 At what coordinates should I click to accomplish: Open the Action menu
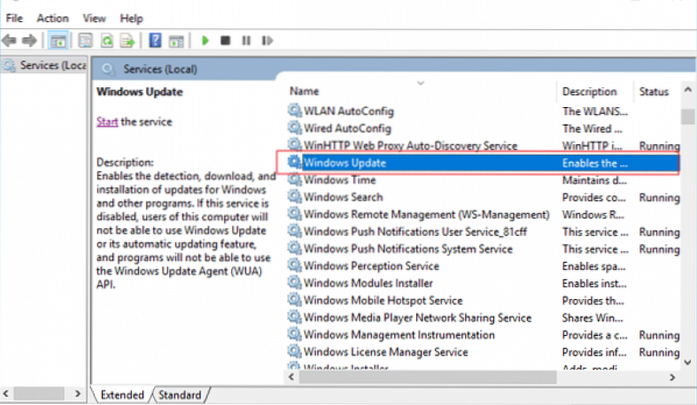53,18
